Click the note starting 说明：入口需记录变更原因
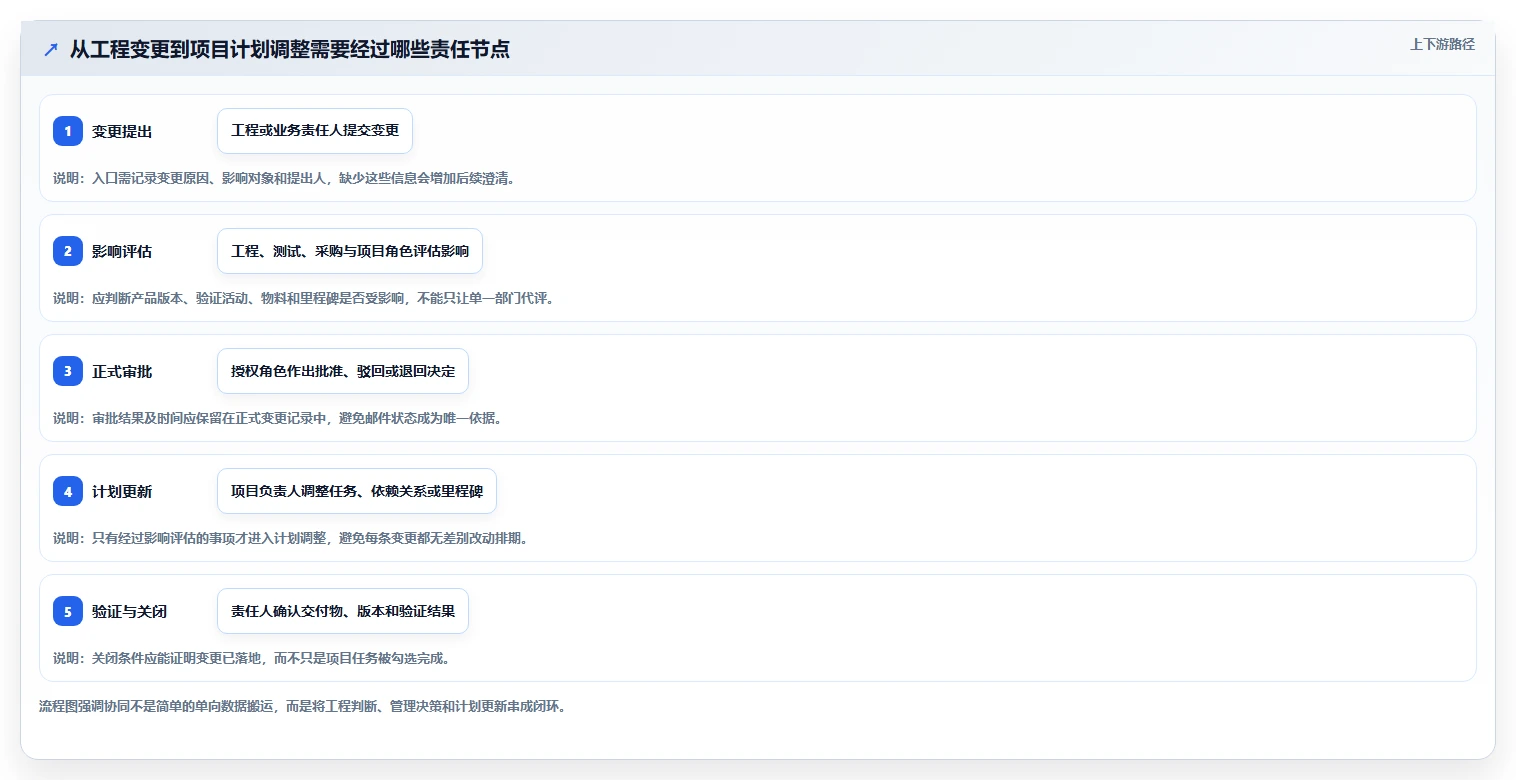The width and height of the screenshot is (1516, 780). [x=285, y=178]
